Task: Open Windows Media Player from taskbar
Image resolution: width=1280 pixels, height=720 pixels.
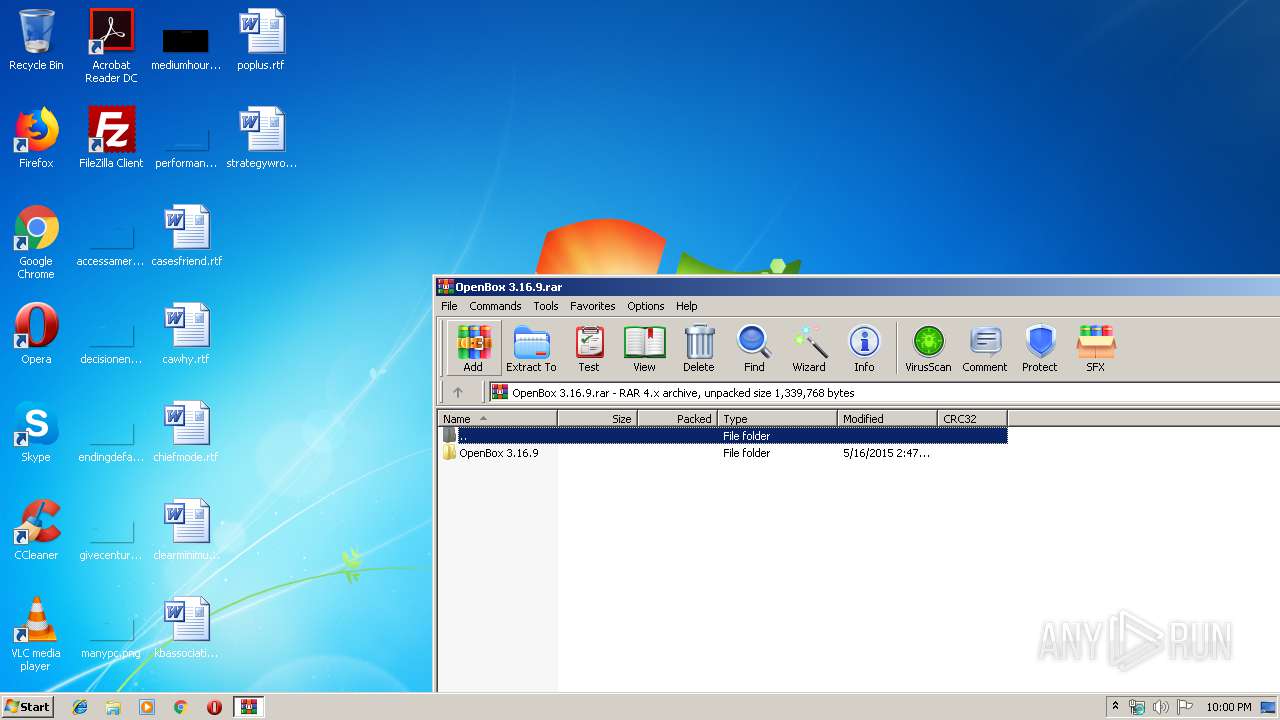Action: pos(147,707)
